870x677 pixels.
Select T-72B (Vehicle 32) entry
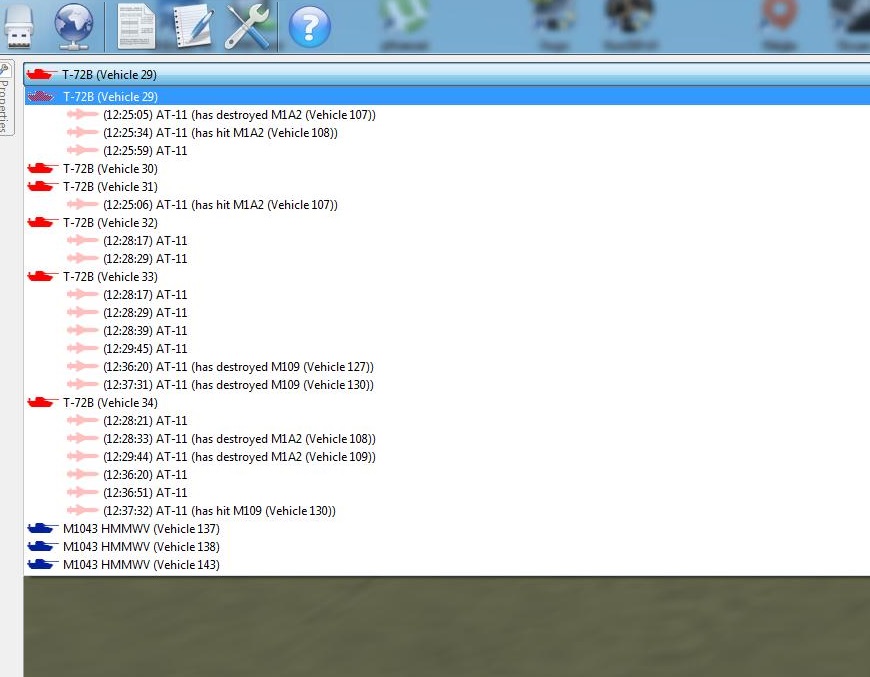click(110, 223)
